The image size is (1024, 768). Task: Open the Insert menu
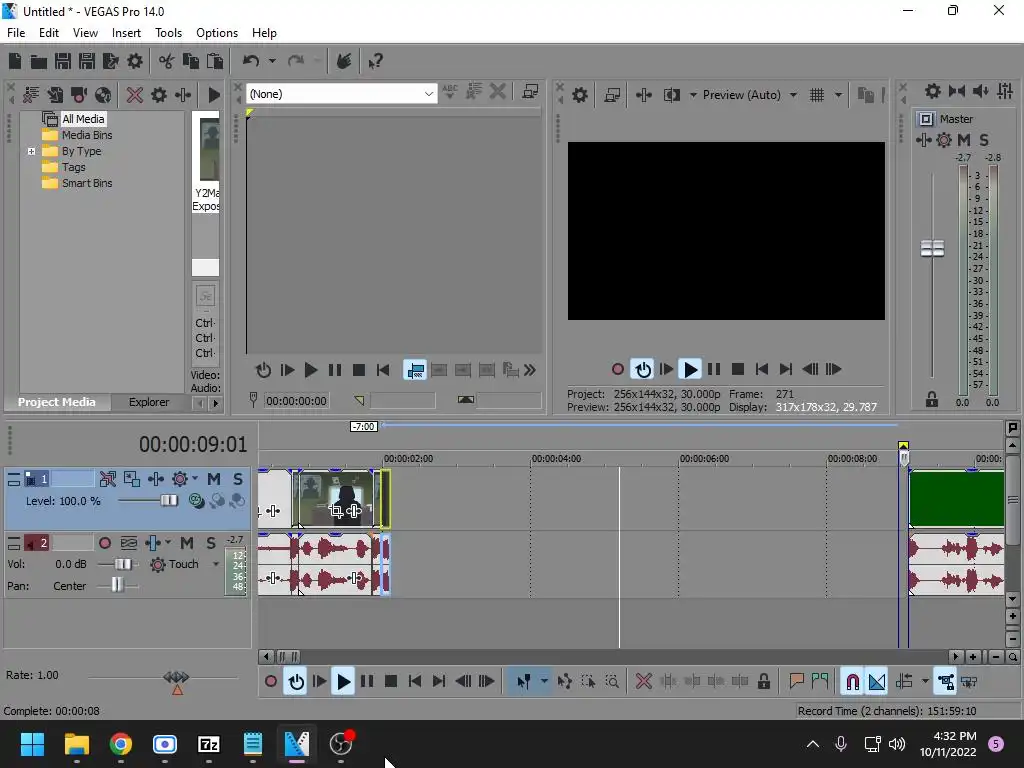tap(126, 33)
